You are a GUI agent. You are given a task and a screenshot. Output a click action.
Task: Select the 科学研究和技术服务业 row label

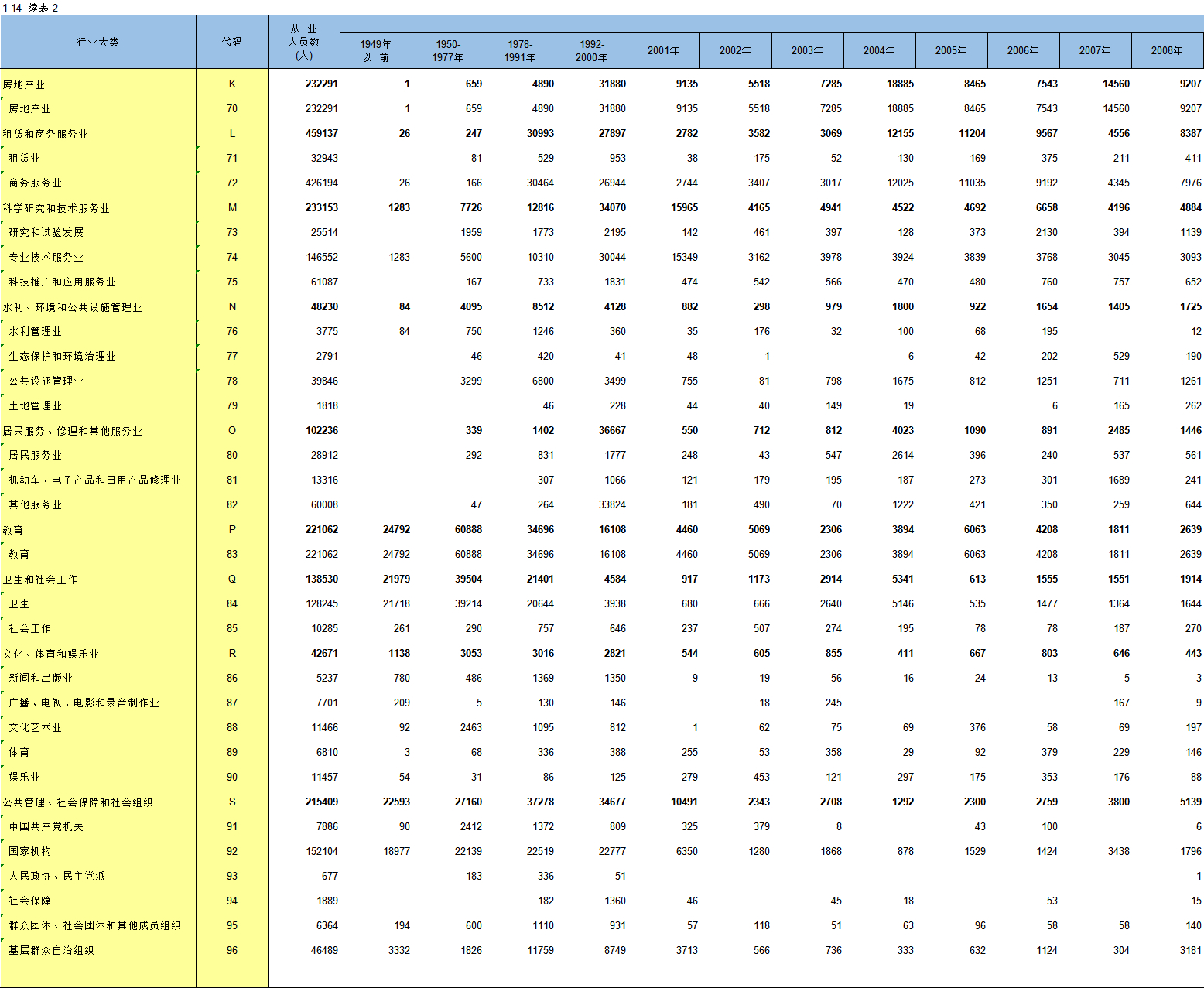(x=56, y=208)
